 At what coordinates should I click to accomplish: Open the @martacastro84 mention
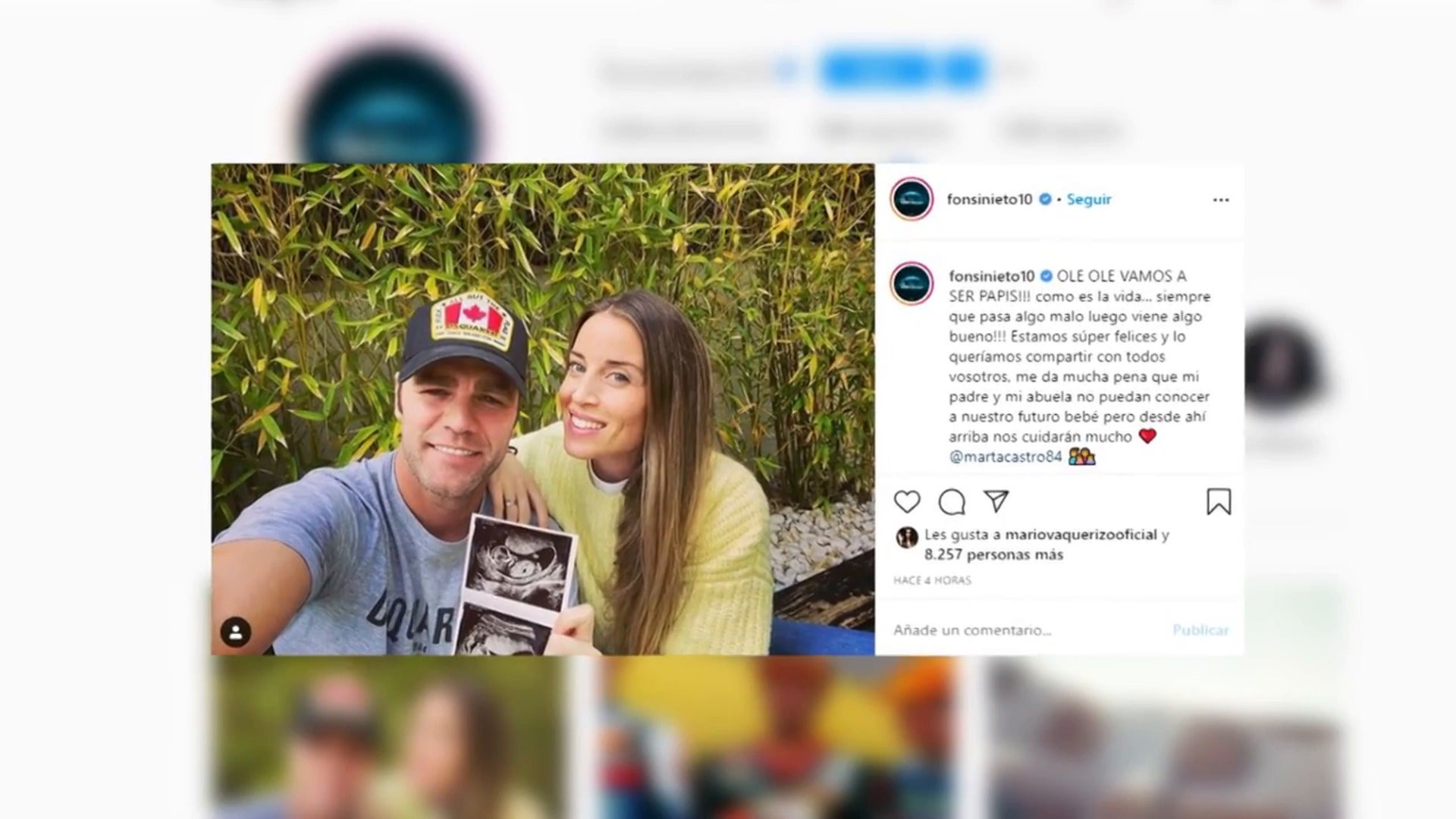click(1006, 457)
